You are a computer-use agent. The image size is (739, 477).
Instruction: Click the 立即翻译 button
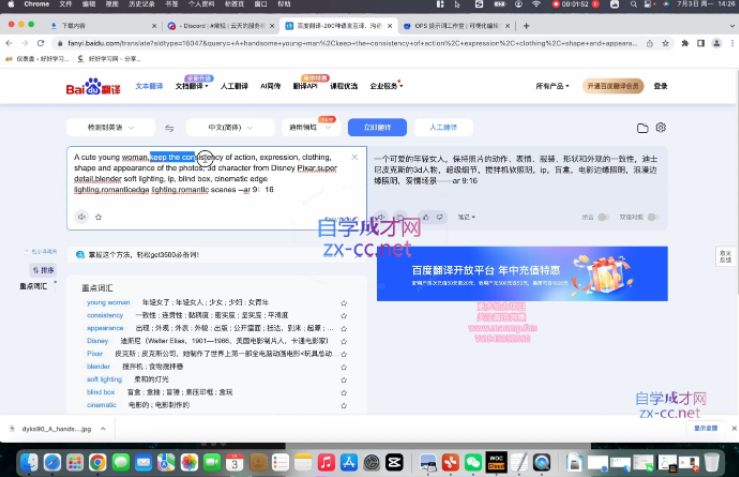pos(376,128)
